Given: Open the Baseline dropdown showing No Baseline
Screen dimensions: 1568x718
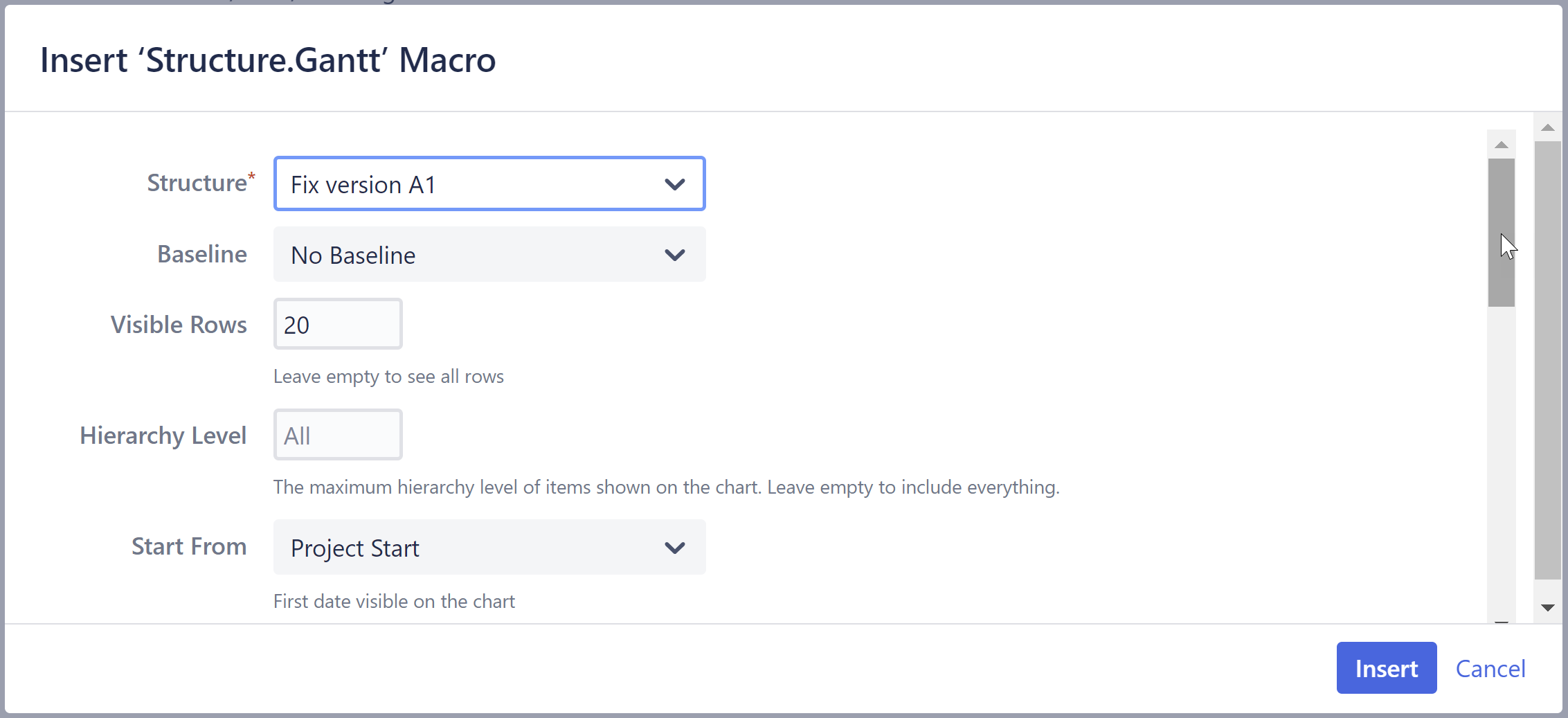Looking at the screenshot, I should 489,255.
